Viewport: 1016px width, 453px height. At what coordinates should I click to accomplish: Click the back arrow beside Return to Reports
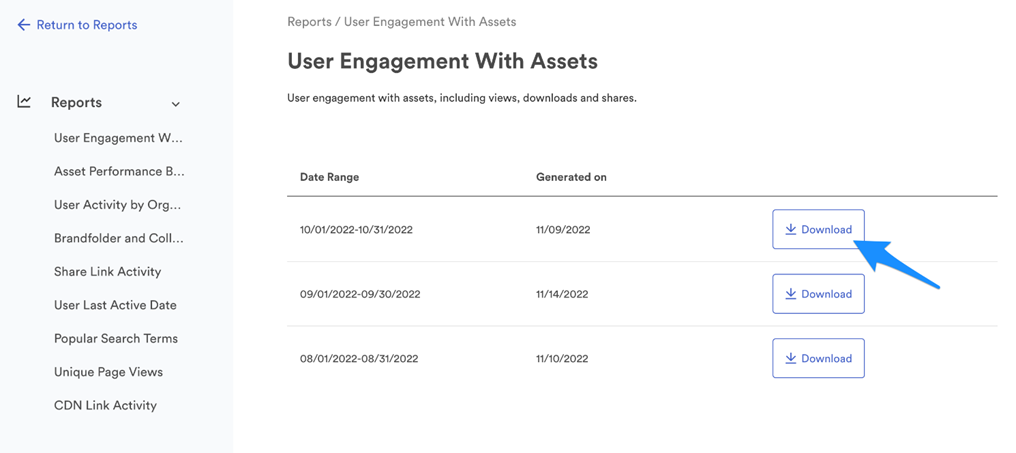click(x=23, y=25)
